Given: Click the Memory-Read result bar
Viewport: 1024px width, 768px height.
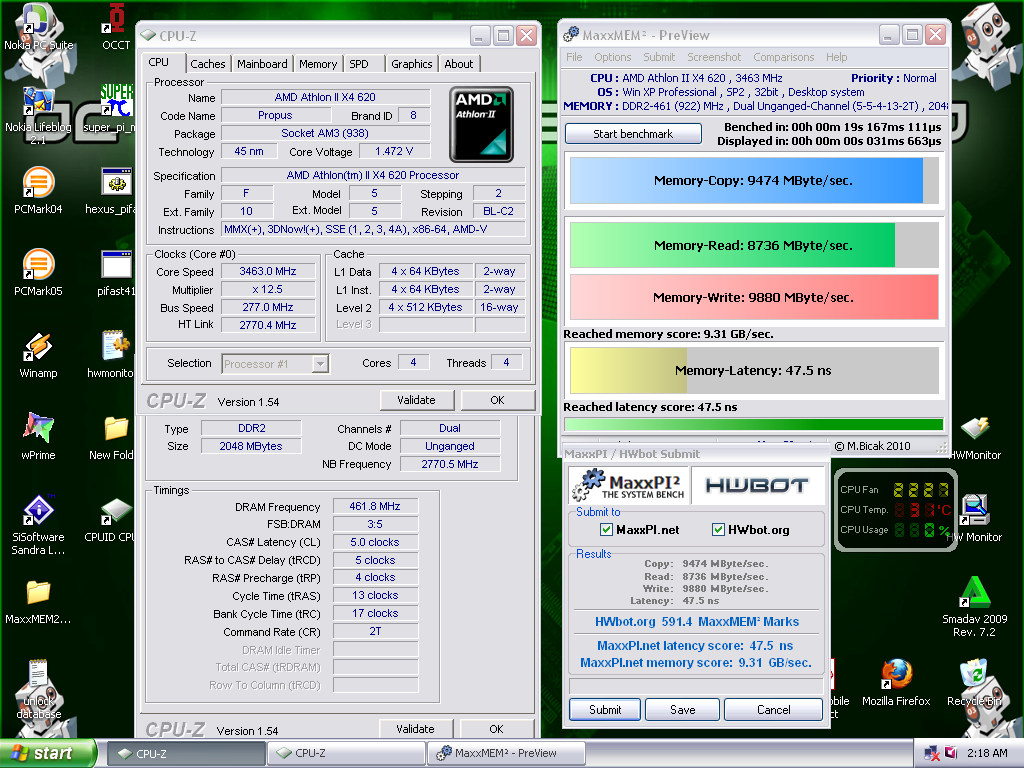Looking at the screenshot, I should [x=754, y=246].
